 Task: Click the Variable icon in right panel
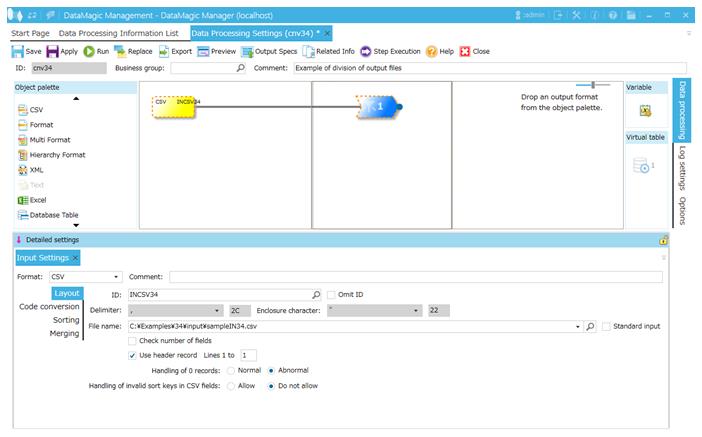[x=645, y=111]
